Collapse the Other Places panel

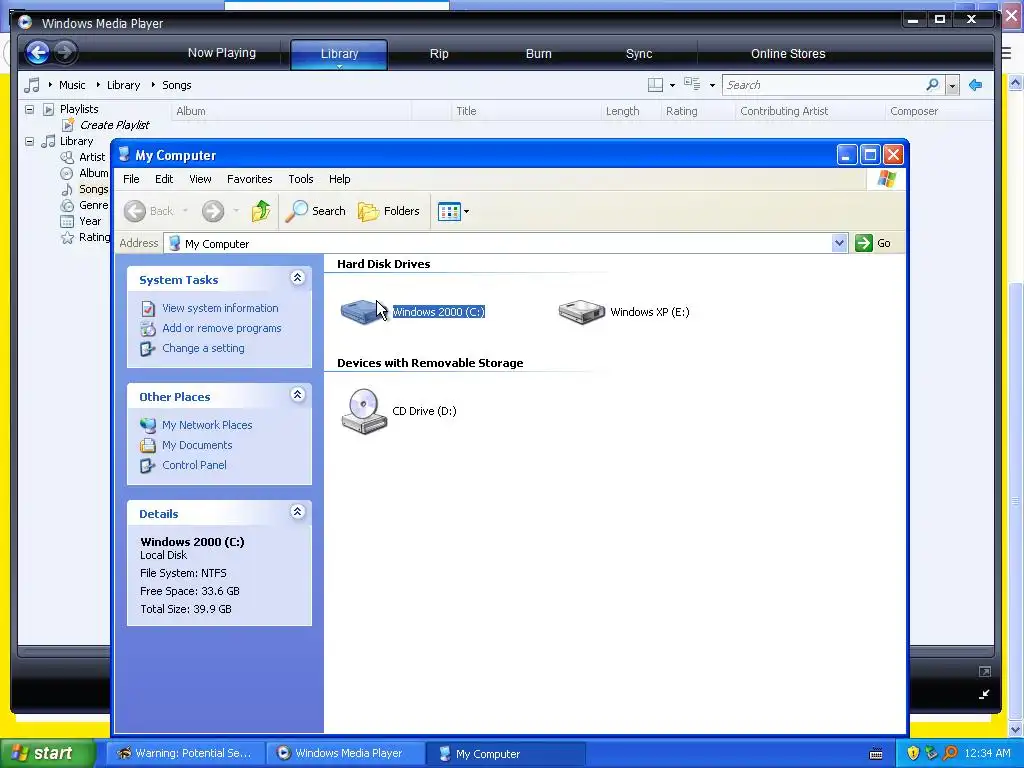pyautogui.click(x=297, y=395)
